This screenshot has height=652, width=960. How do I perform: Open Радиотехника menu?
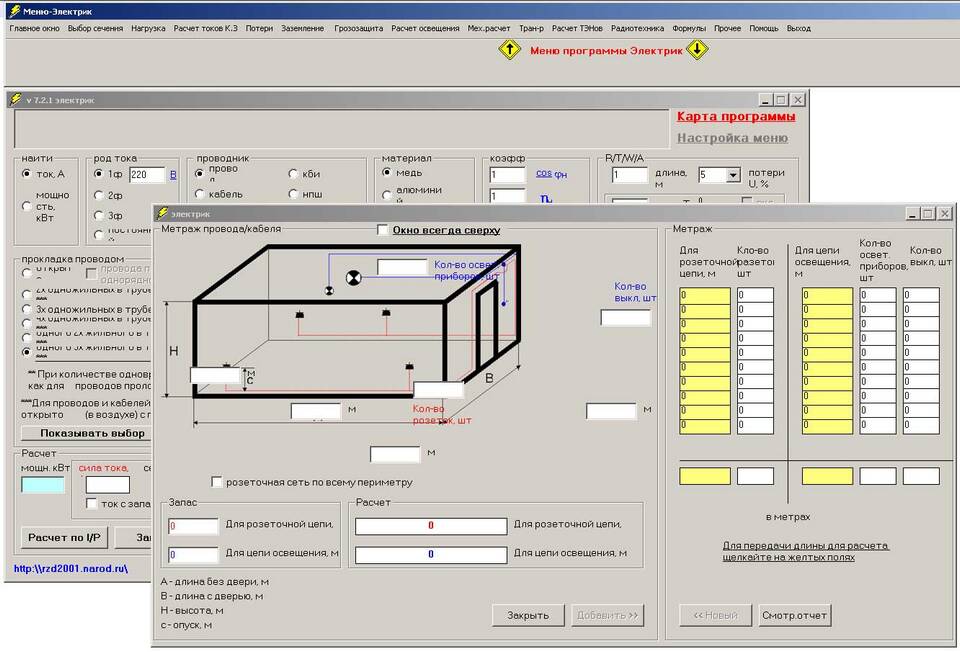(x=637, y=28)
